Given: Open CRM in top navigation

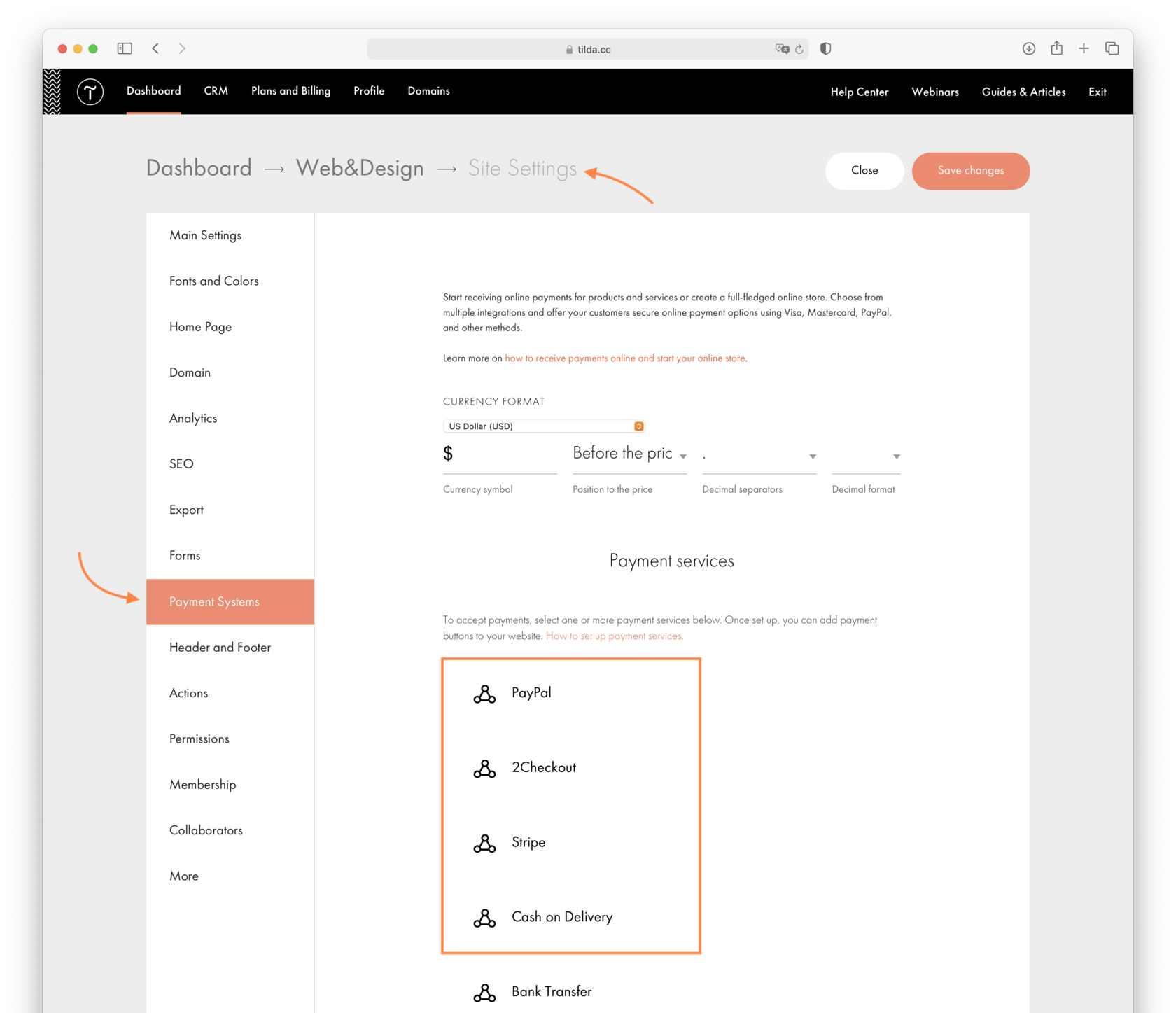Looking at the screenshot, I should 216,91.
